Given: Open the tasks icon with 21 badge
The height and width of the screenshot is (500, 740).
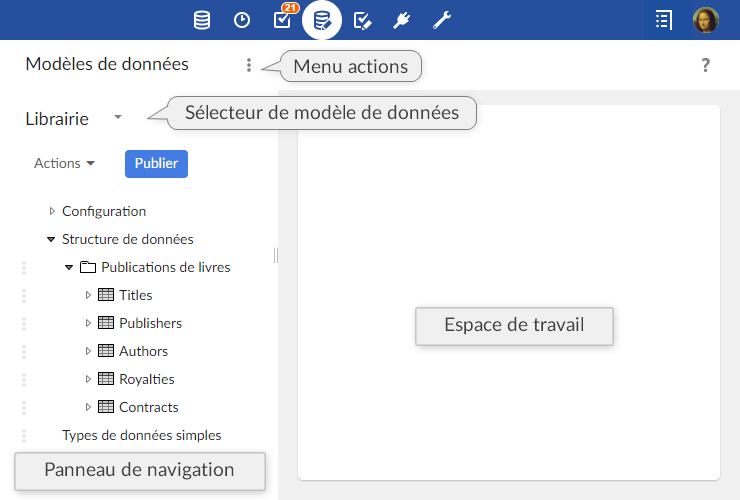Looking at the screenshot, I should [x=282, y=19].
